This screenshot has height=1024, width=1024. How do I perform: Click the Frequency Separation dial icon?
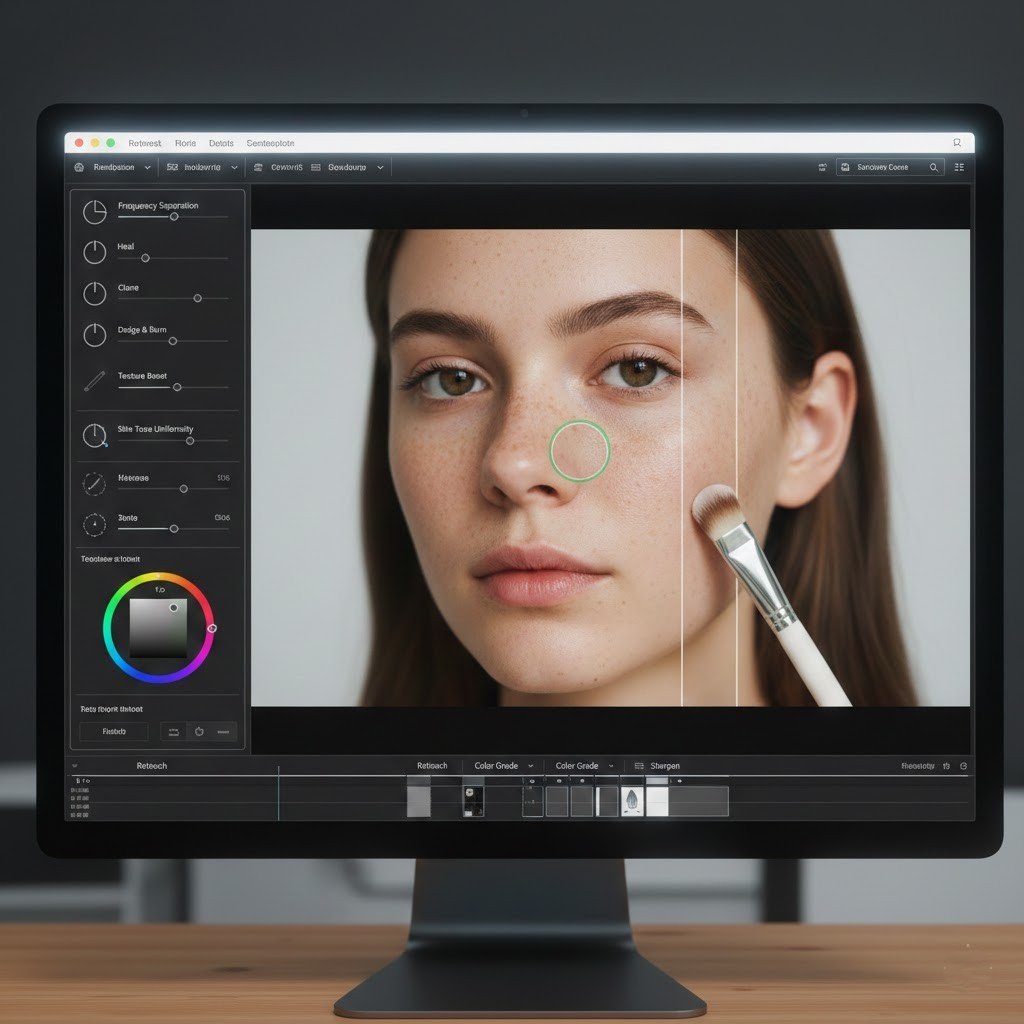[x=94, y=212]
